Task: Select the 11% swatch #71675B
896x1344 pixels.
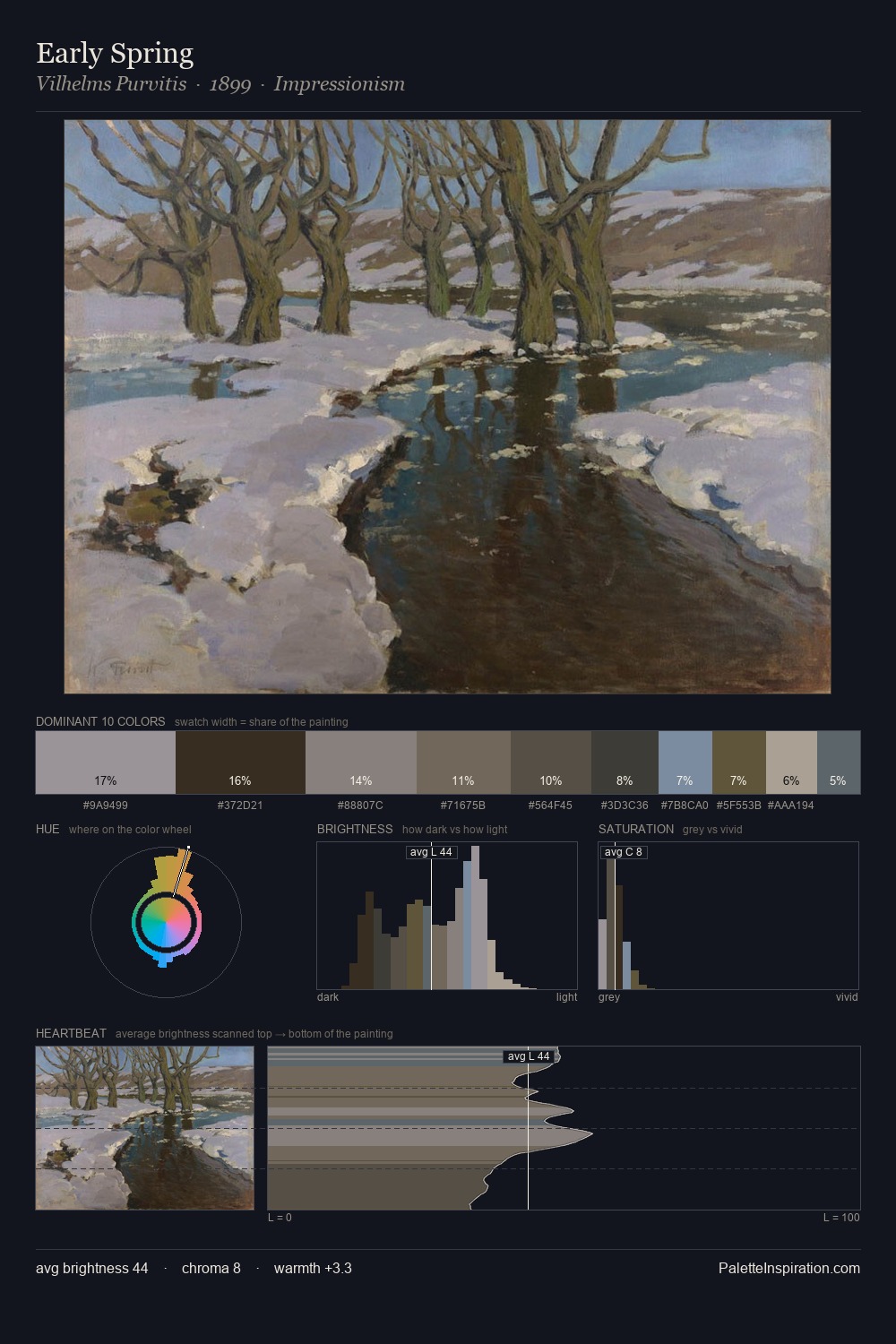Action: pos(463,762)
